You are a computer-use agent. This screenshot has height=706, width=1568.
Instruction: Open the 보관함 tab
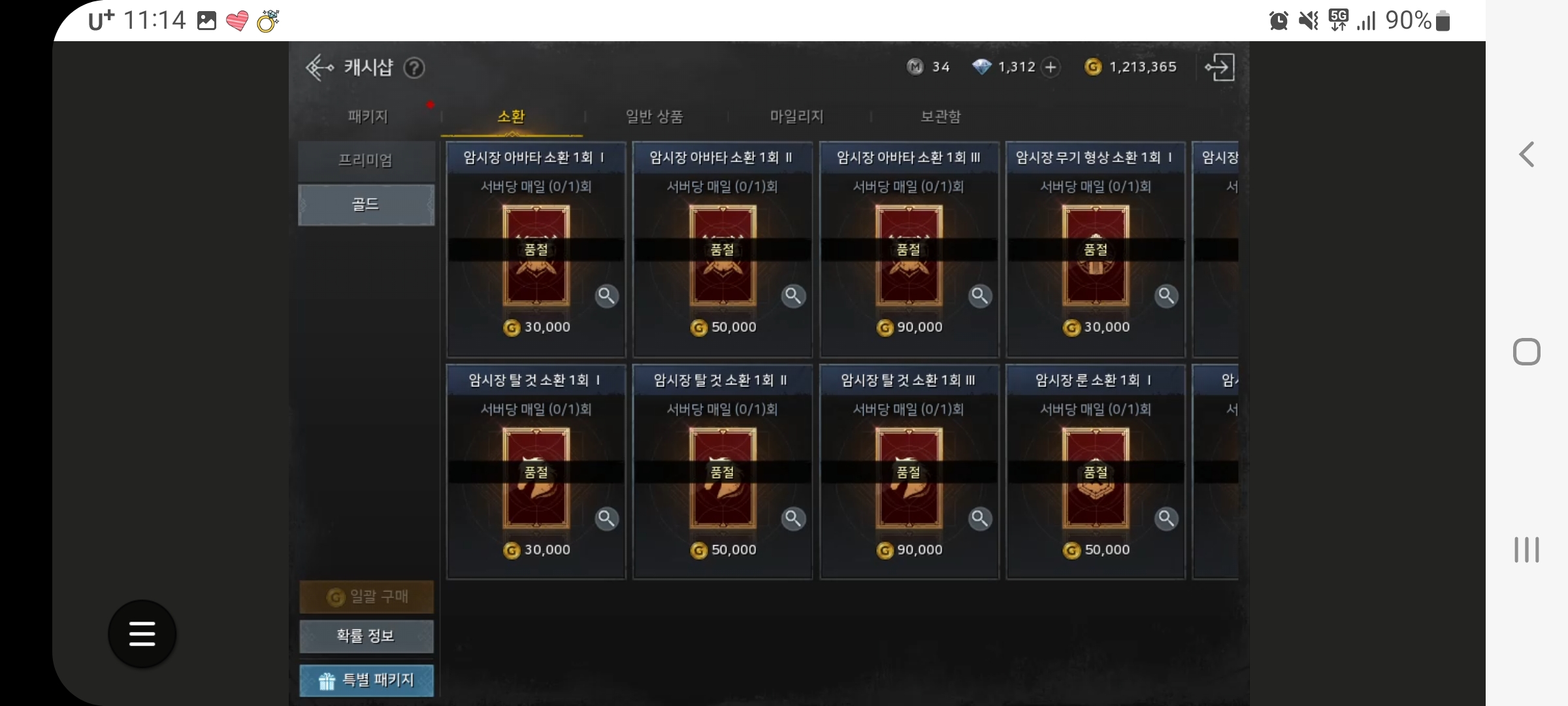[940, 116]
